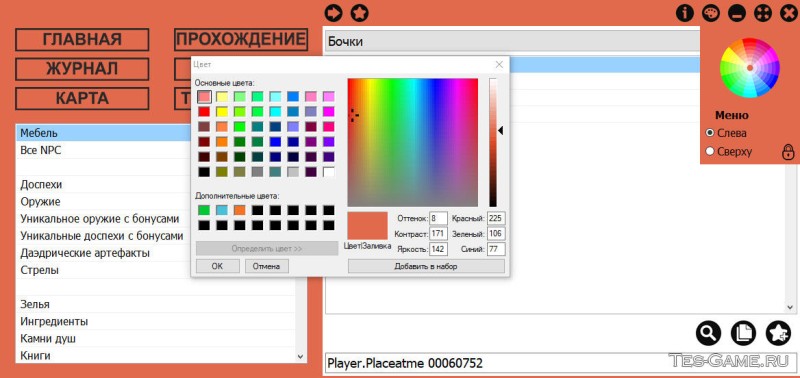Click the Красный value field
This screenshot has height=378, width=800.
(x=496, y=218)
